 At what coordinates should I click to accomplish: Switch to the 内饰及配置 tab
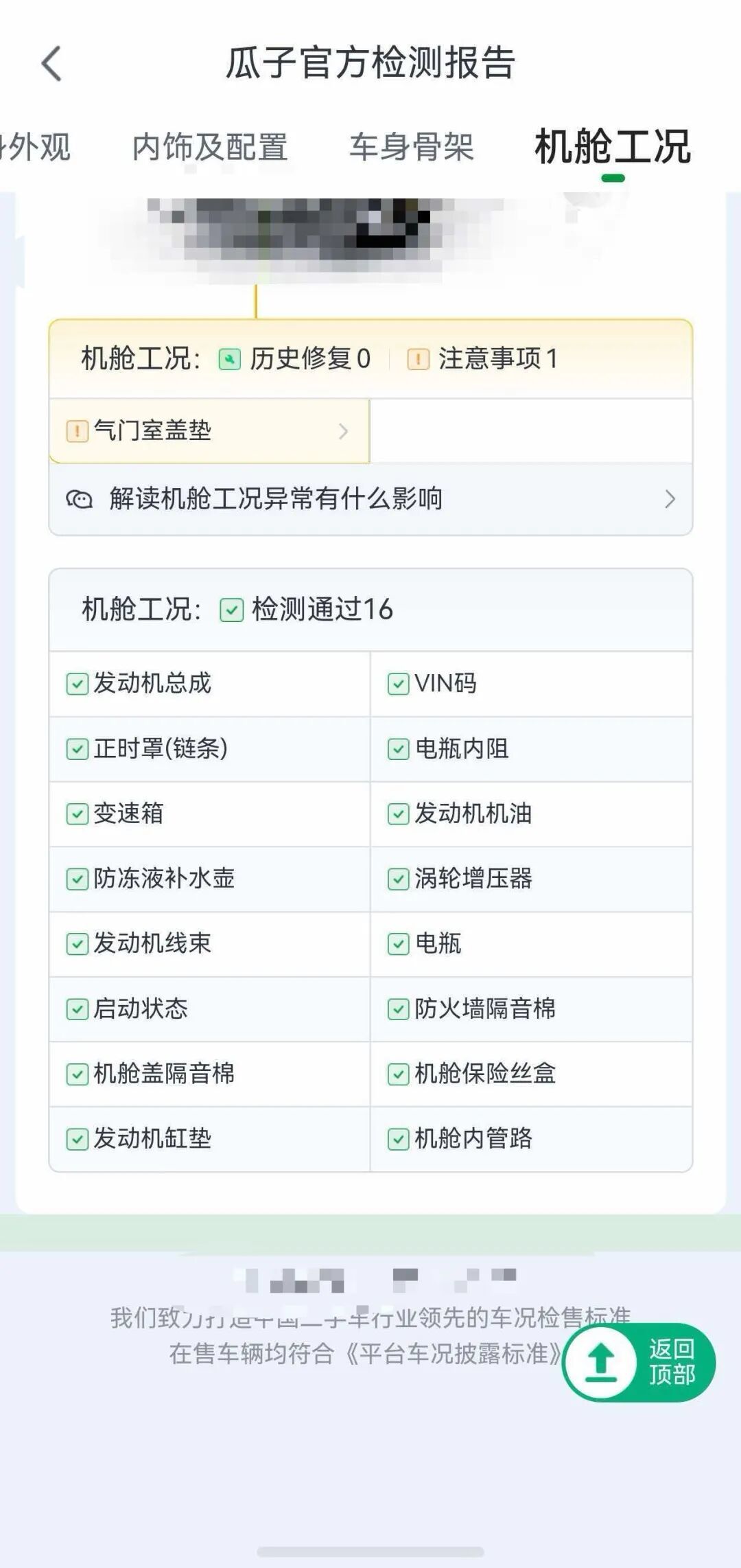click(210, 147)
